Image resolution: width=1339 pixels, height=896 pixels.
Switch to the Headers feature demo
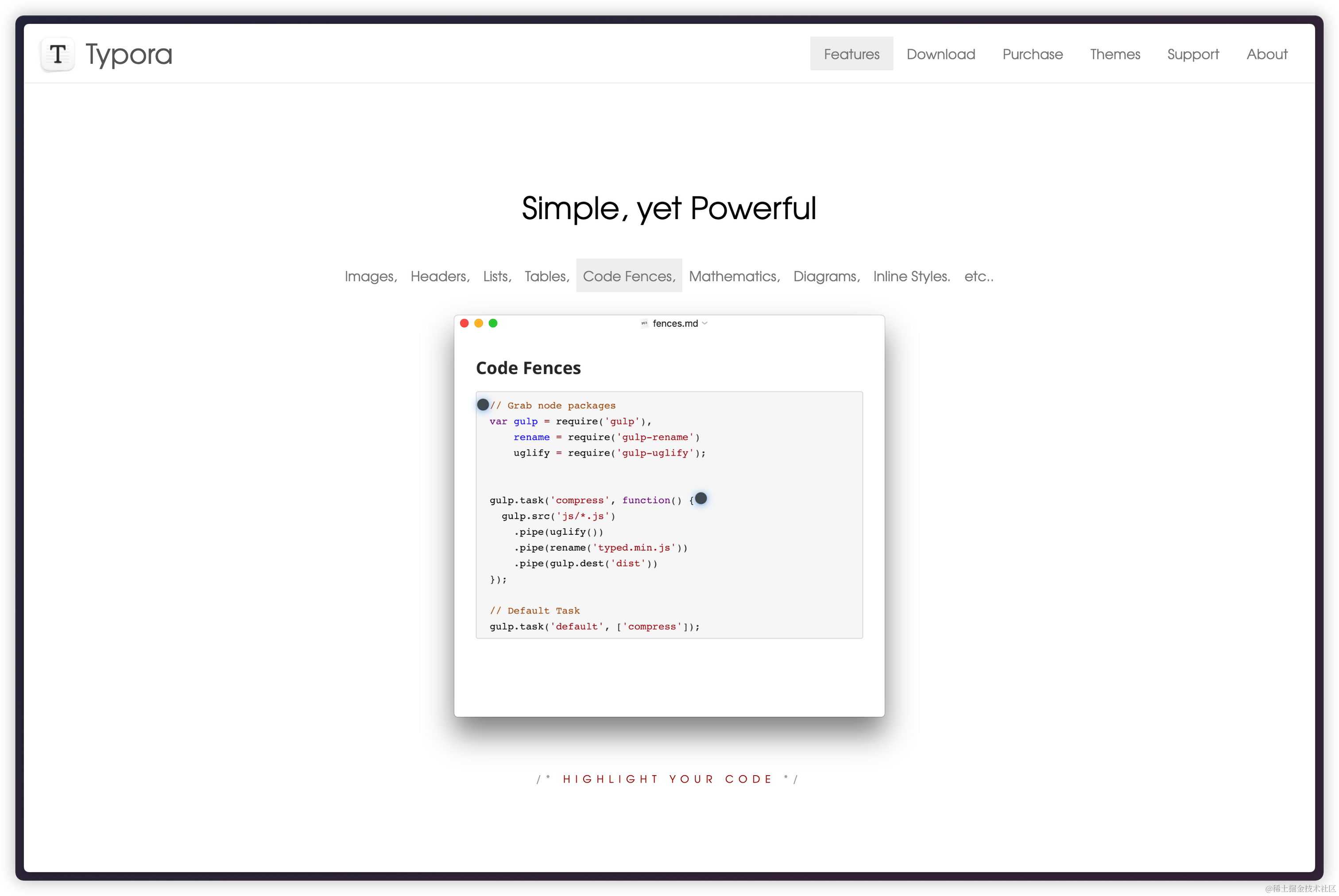[x=440, y=276]
